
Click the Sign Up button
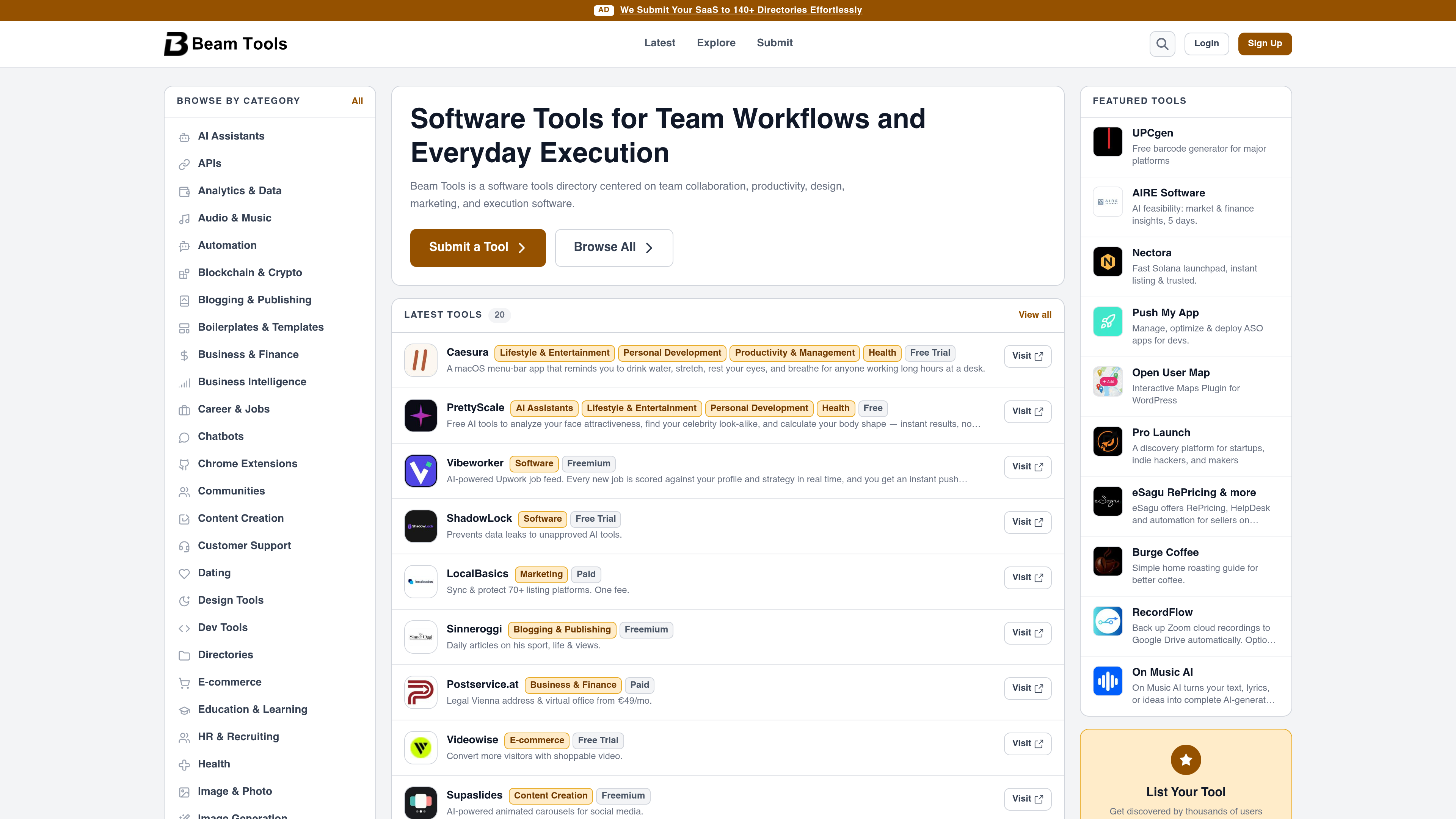pos(1265,44)
